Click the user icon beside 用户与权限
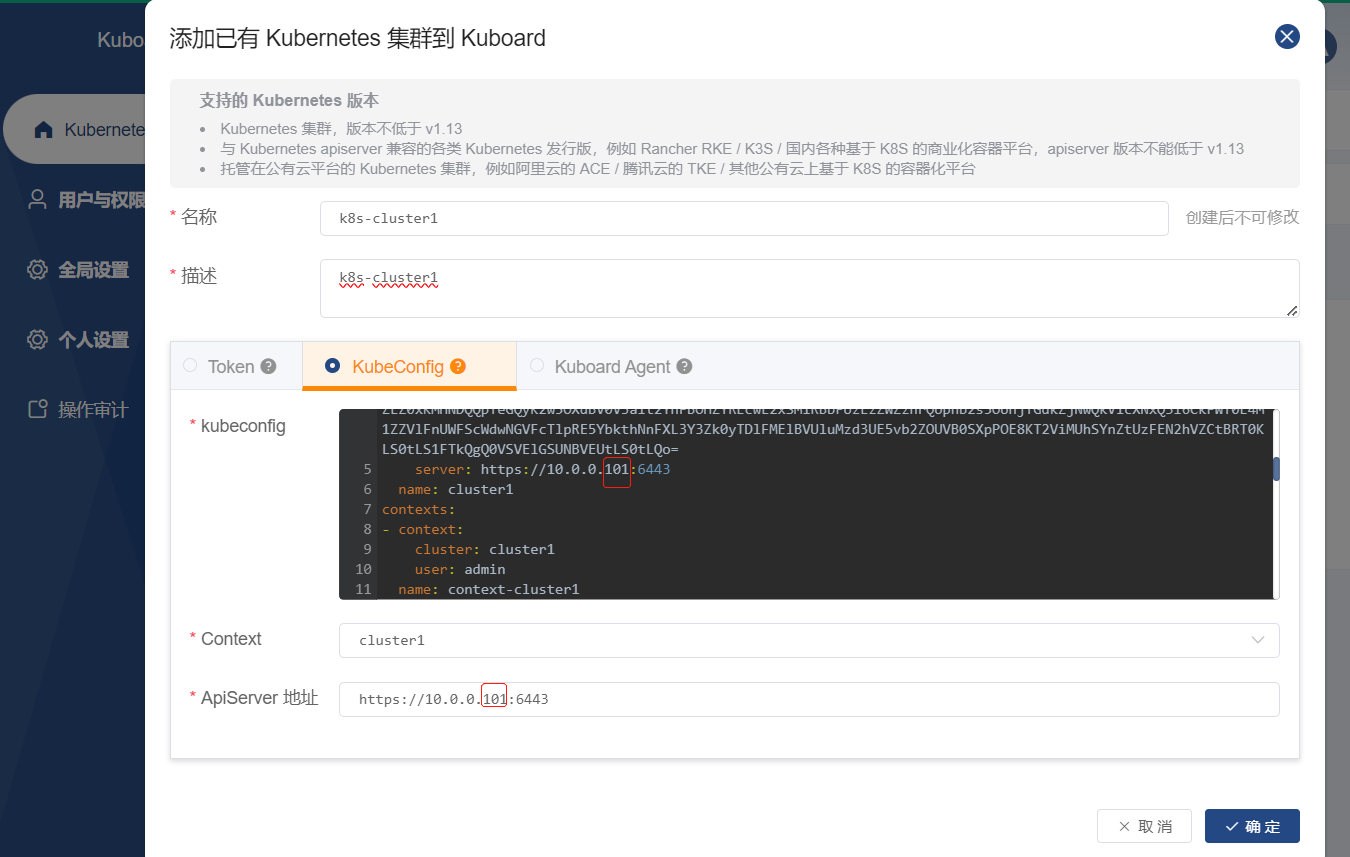The height and width of the screenshot is (857, 1350). (37, 199)
